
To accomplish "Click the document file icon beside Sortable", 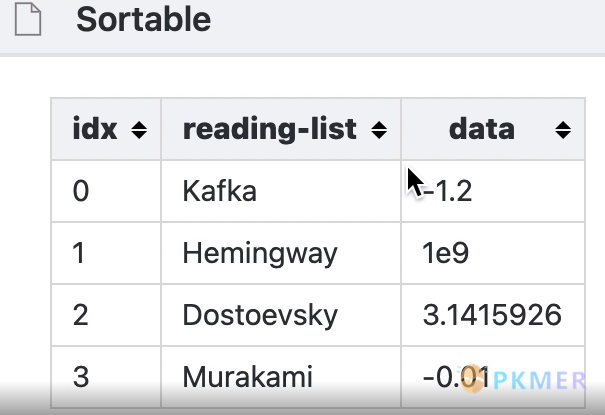I will (28, 19).
